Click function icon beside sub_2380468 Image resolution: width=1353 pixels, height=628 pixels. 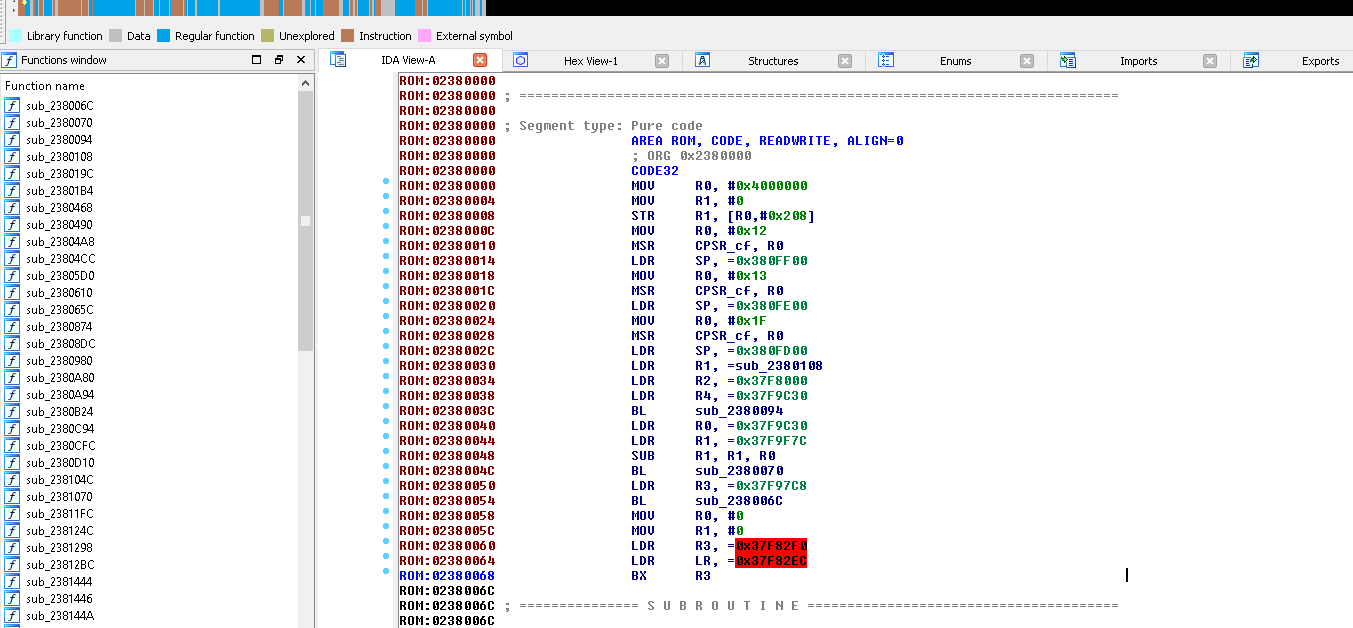coord(12,207)
